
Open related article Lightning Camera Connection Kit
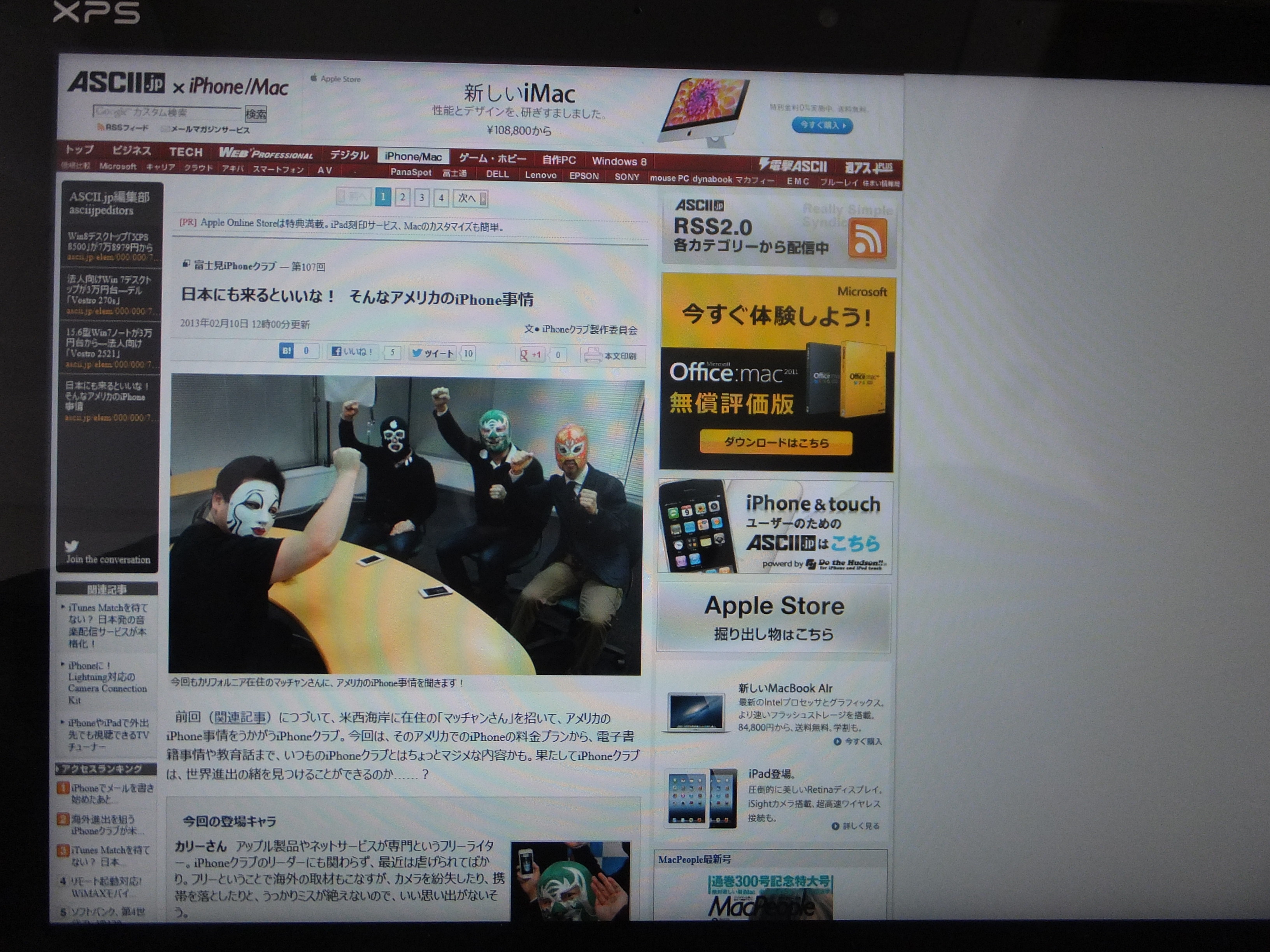coord(107,683)
